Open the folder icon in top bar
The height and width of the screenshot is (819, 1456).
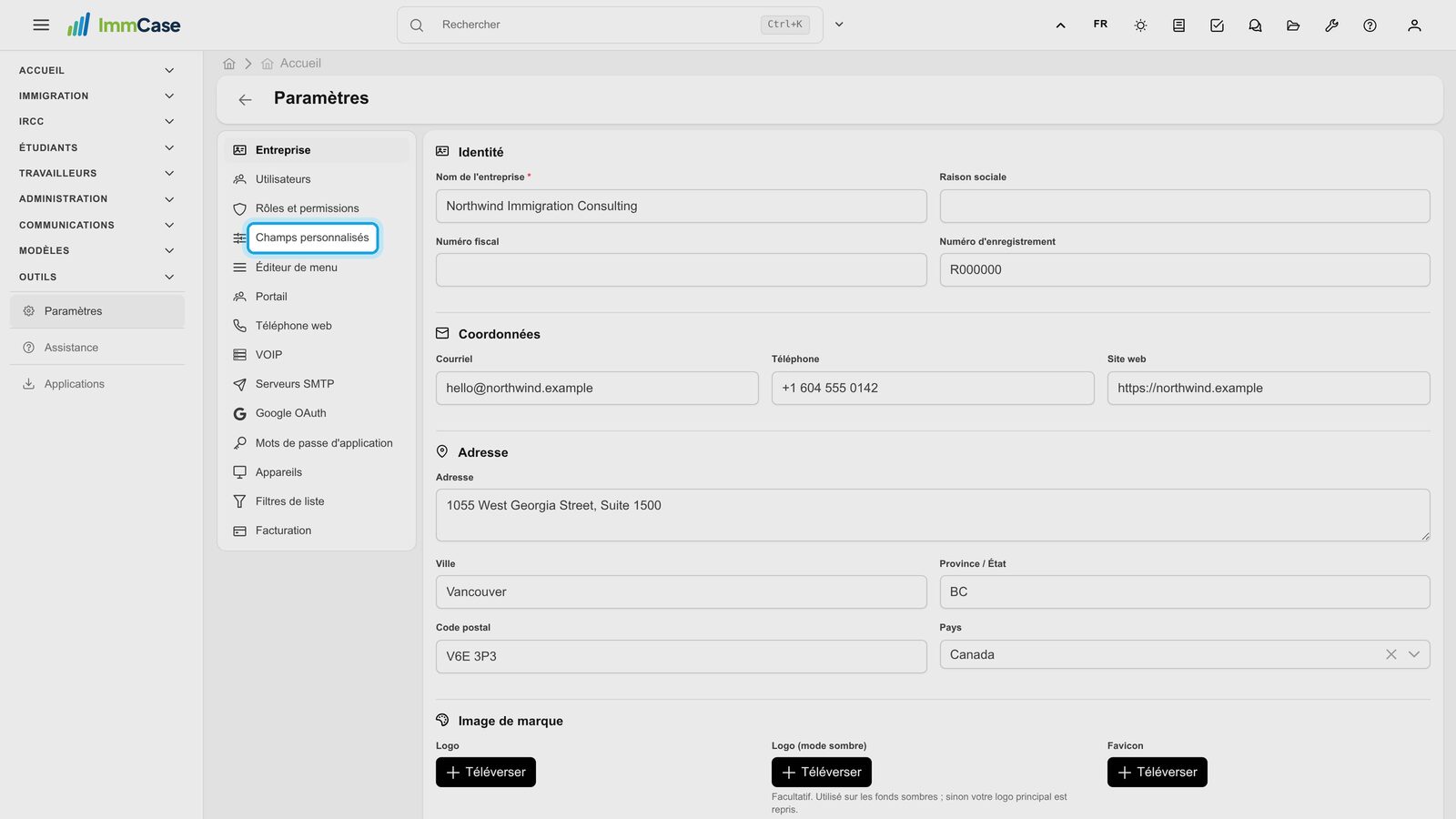coord(1293,25)
